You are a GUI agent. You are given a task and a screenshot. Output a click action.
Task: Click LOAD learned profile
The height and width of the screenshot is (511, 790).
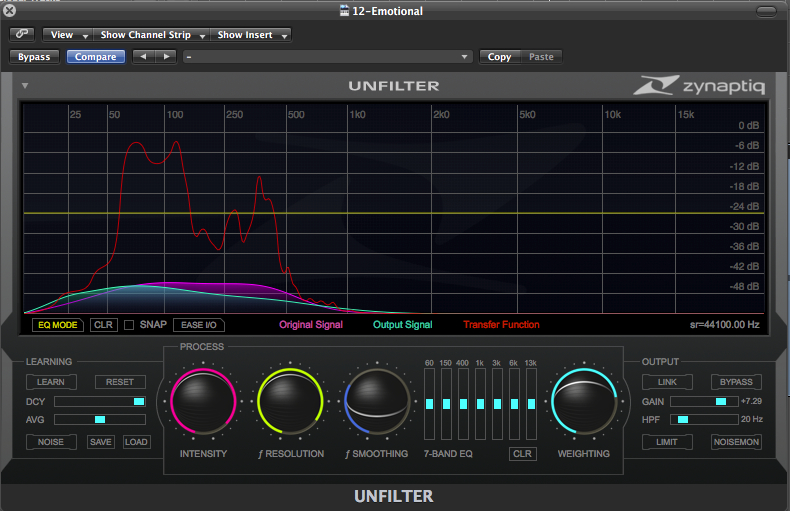tap(137, 442)
